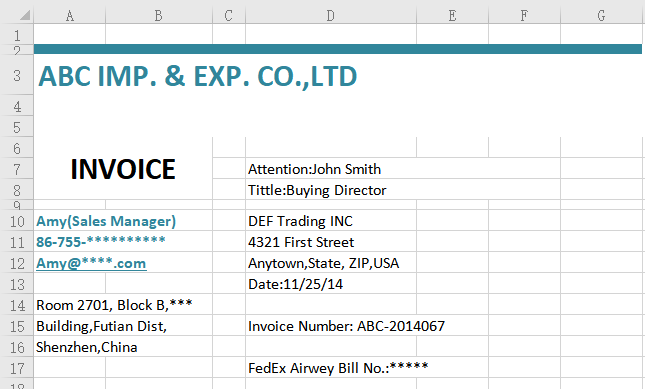
Task: Select the Date:11/25/14 cell
Action: 295,284
